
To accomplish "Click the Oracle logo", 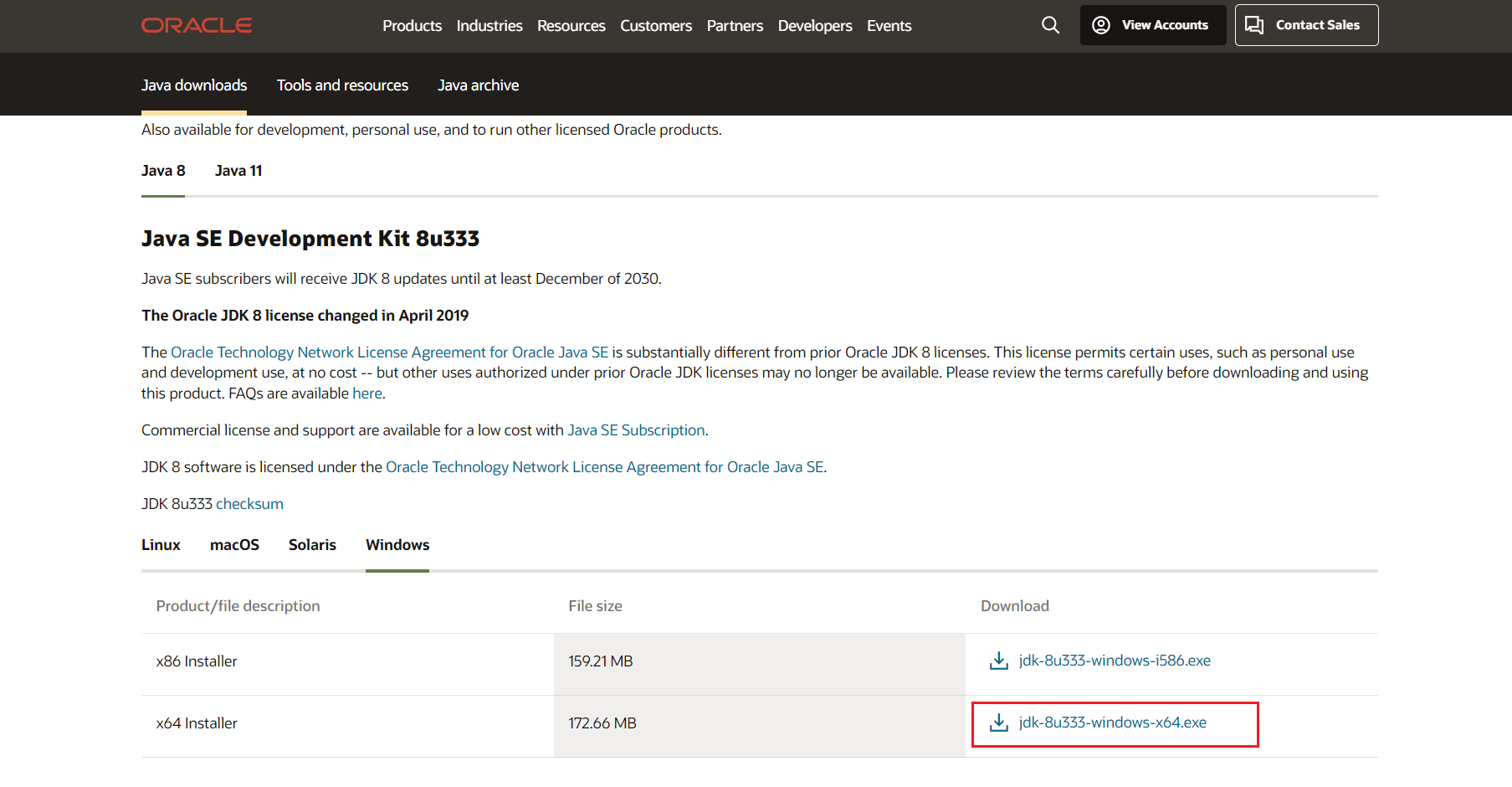I will 197,25.
